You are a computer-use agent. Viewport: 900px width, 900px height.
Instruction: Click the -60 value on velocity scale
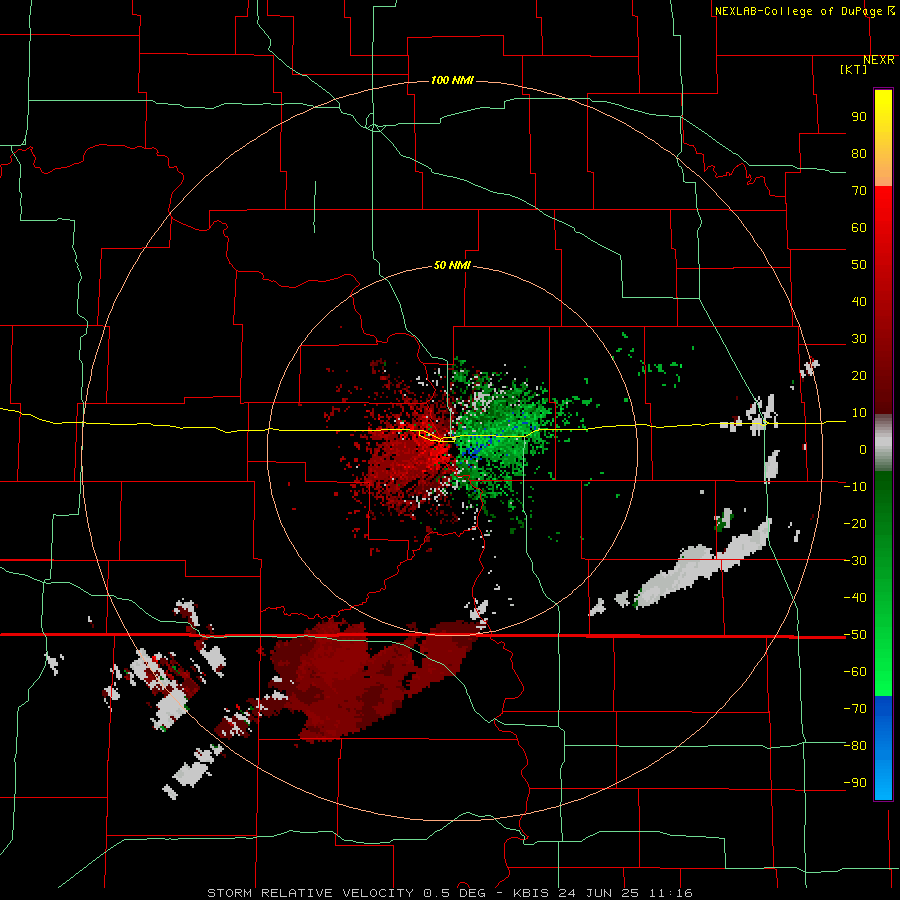855,672
